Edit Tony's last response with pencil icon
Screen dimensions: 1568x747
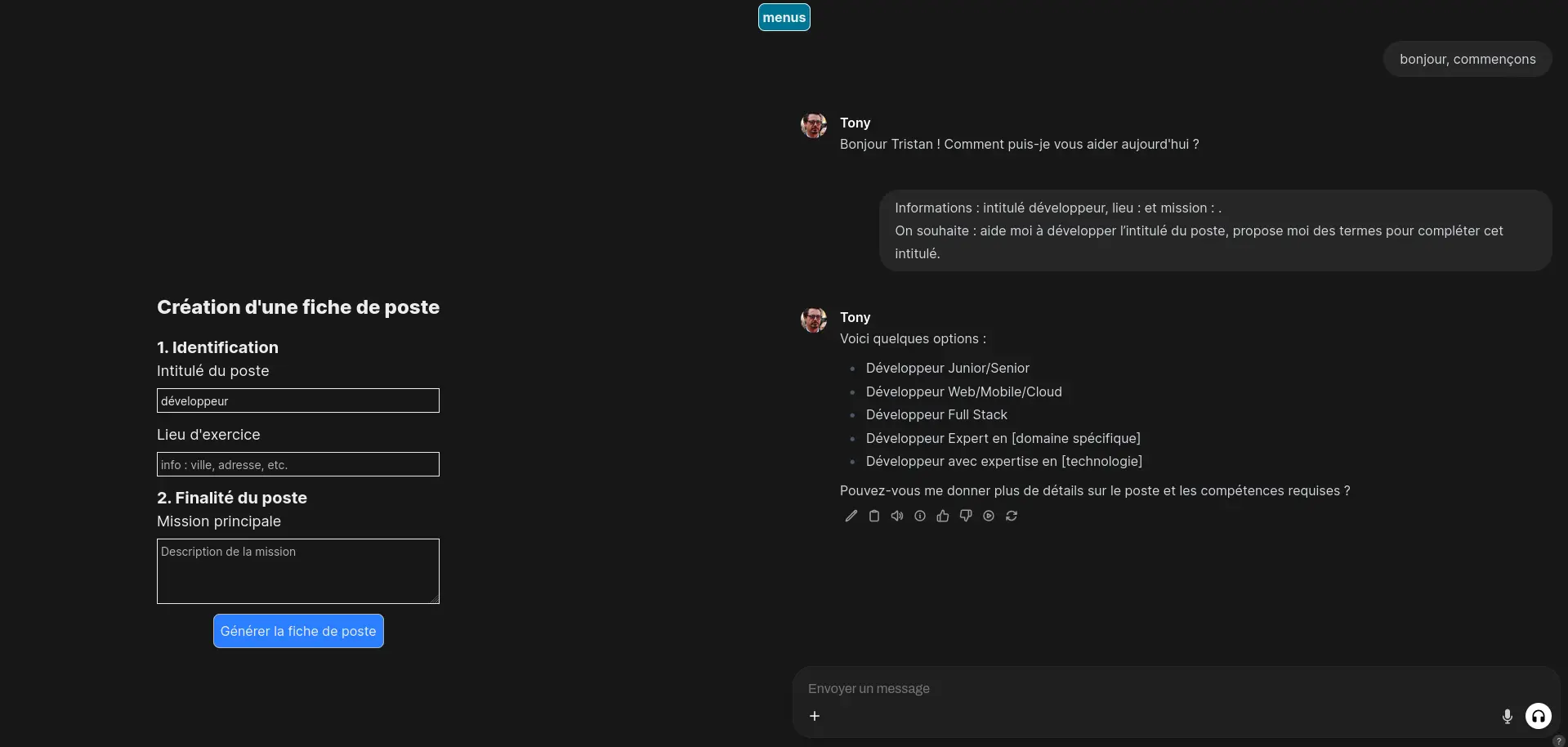click(x=851, y=516)
